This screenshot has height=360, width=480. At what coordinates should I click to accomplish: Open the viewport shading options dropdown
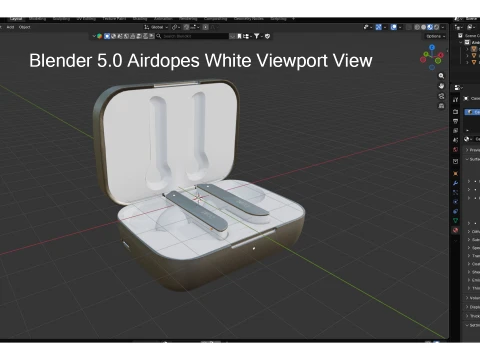pos(443,27)
